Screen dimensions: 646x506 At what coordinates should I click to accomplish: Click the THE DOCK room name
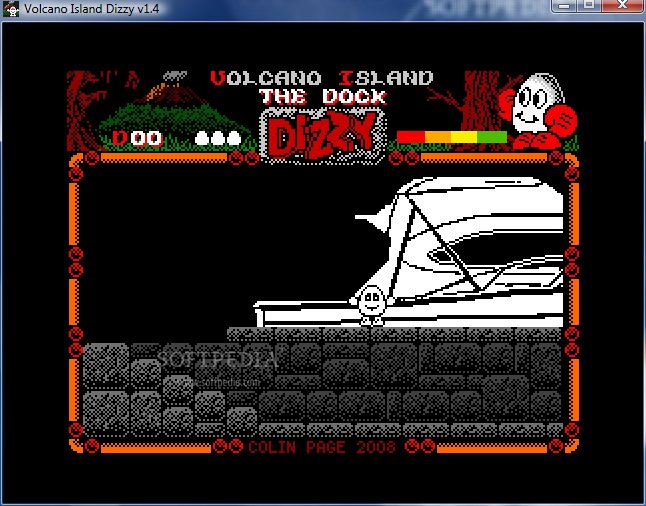click(x=323, y=97)
